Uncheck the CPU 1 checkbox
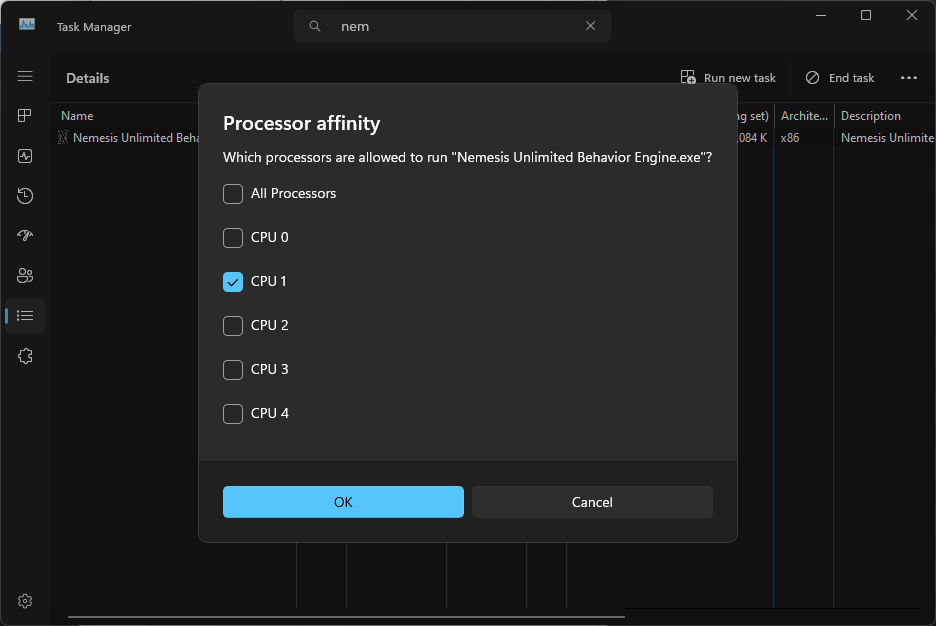 pyautogui.click(x=233, y=282)
